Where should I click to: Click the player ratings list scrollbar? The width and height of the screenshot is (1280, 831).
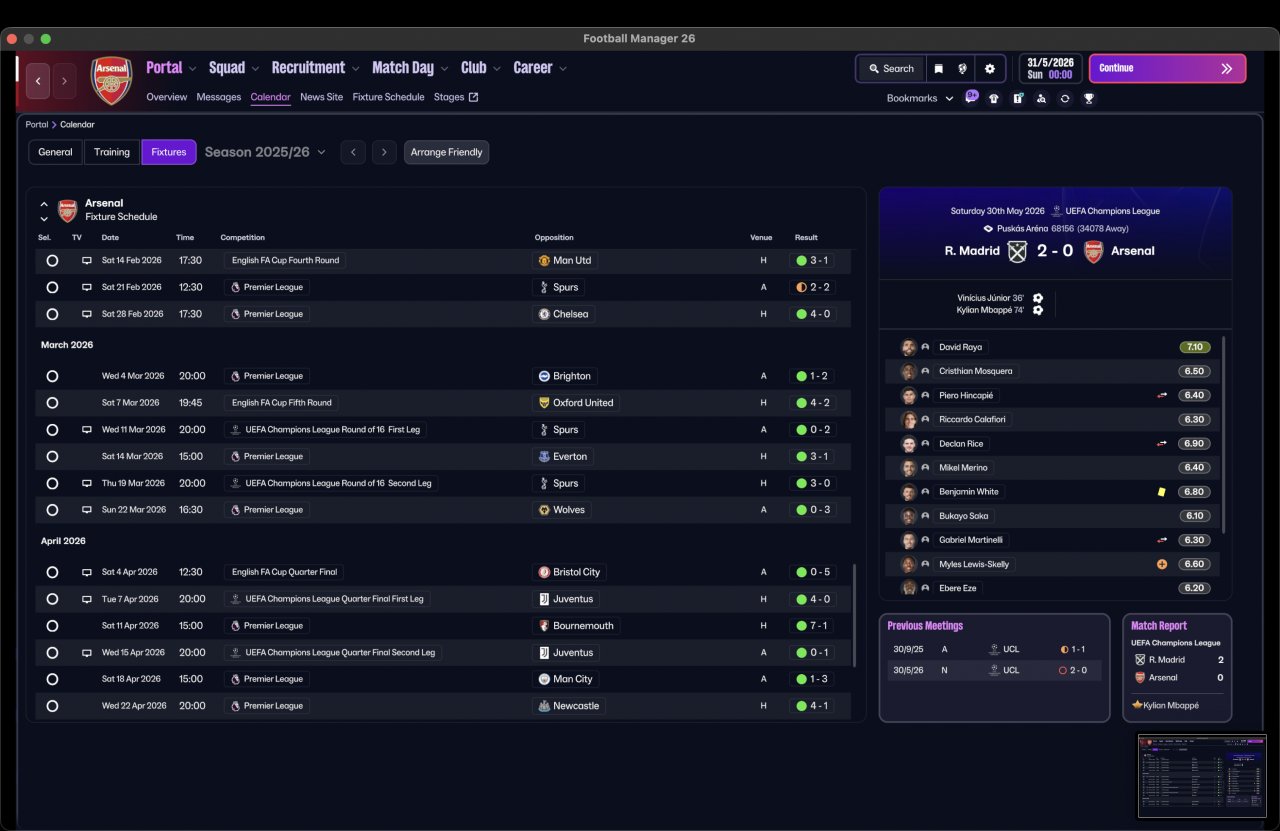(1222, 435)
